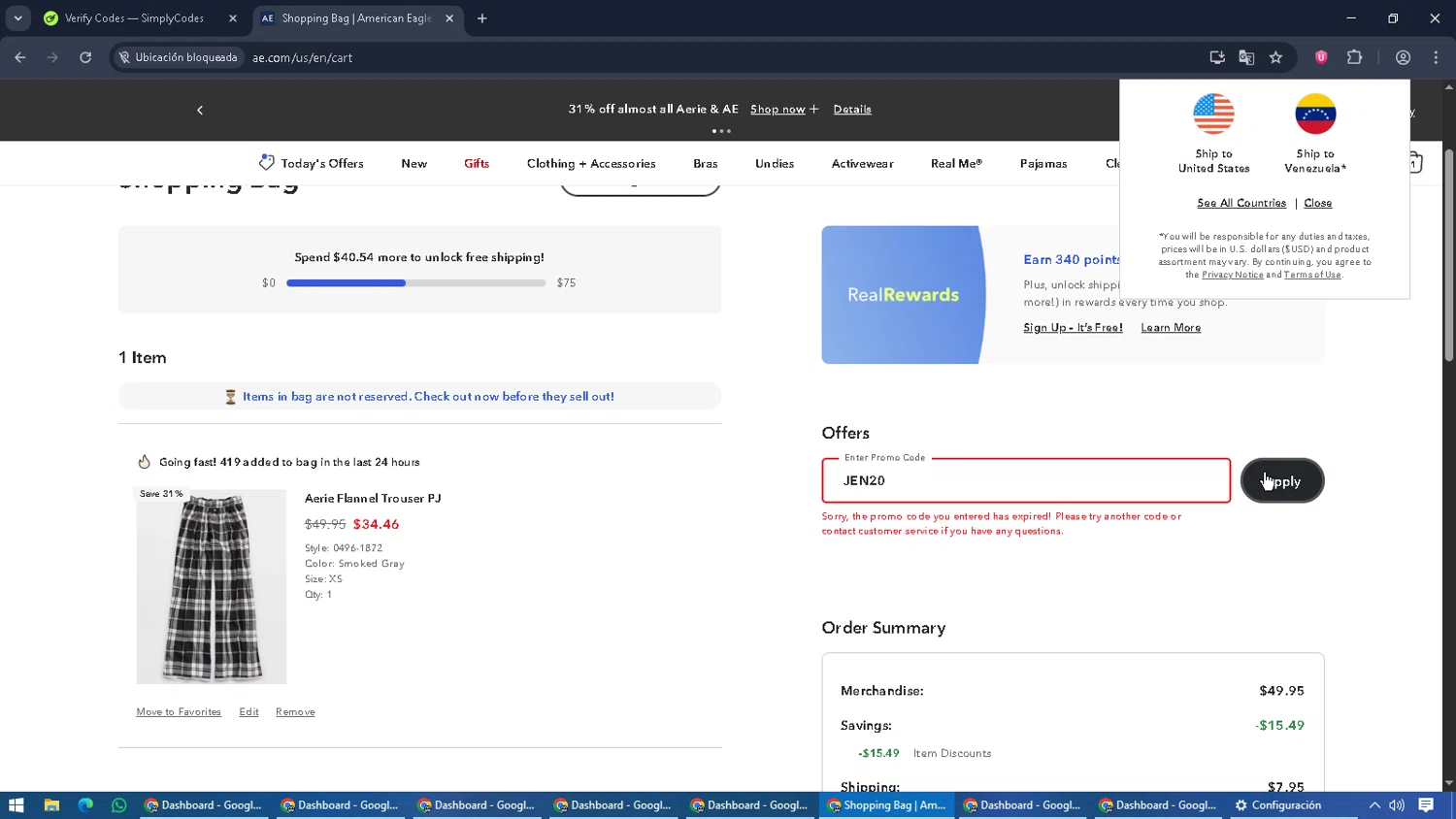Open File Explorer from taskbar
The height and width of the screenshot is (819, 1456).
(51, 805)
